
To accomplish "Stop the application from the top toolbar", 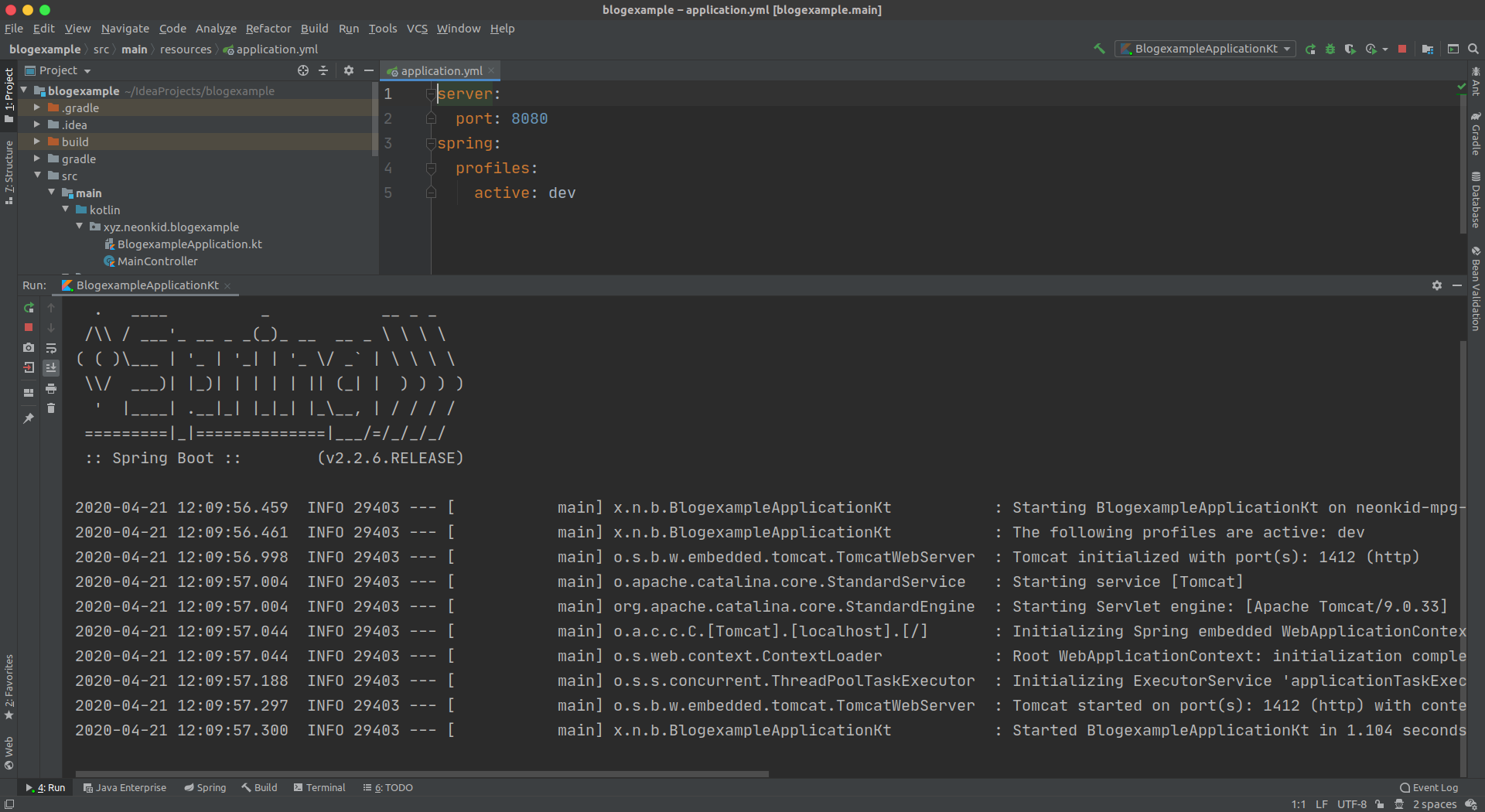I will pyautogui.click(x=1402, y=49).
